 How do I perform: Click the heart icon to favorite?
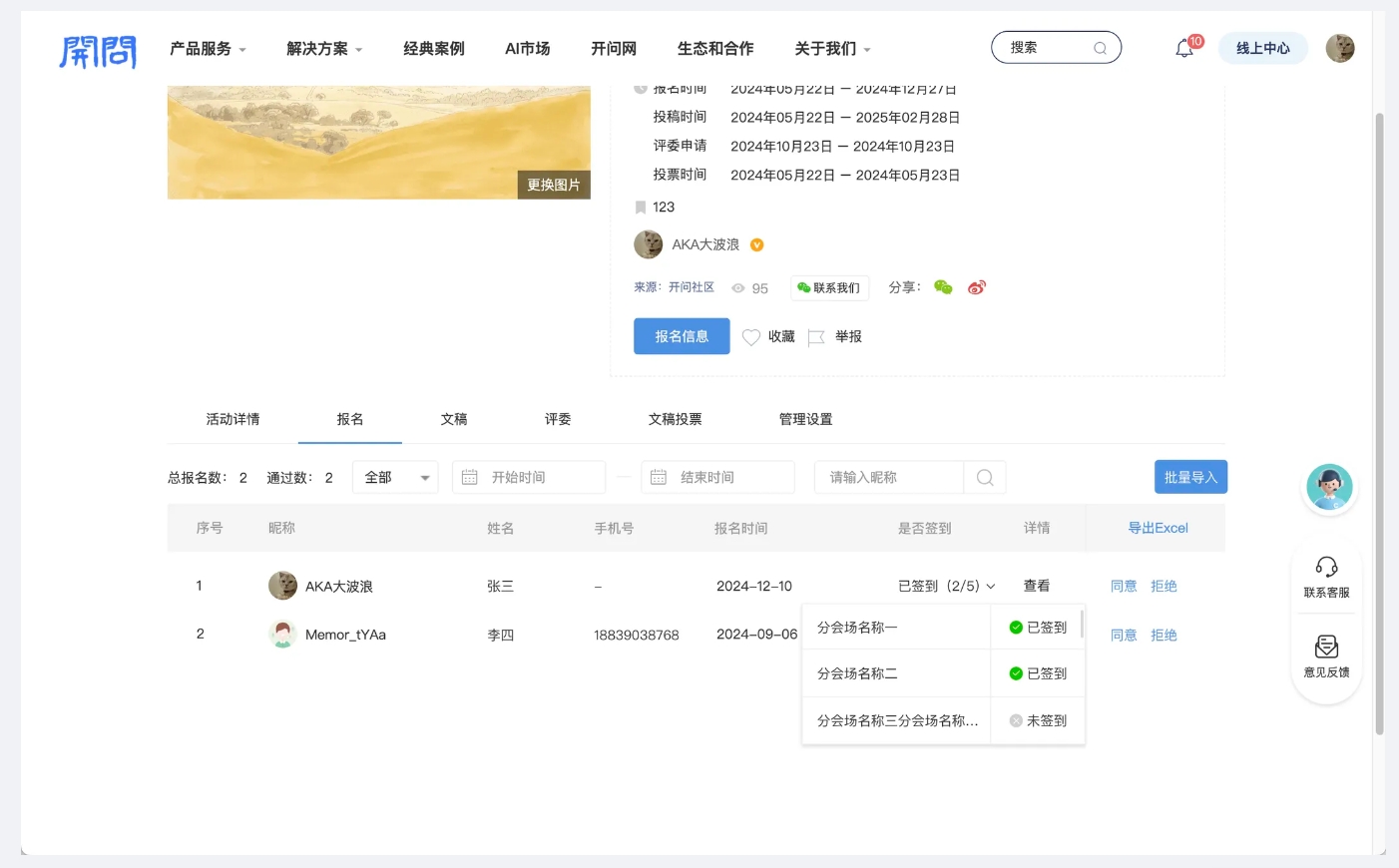[x=751, y=337]
